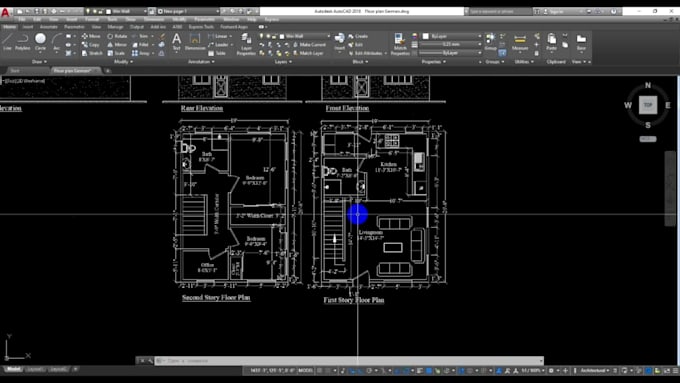Select the Line tool
Image resolution: width=680 pixels, height=383 pixels.
click(7, 42)
